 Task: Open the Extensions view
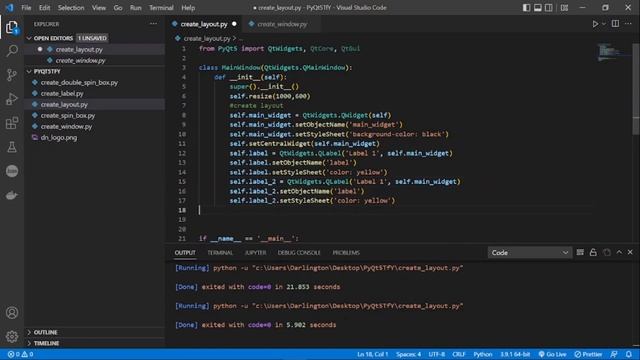(x=12, y=123)
